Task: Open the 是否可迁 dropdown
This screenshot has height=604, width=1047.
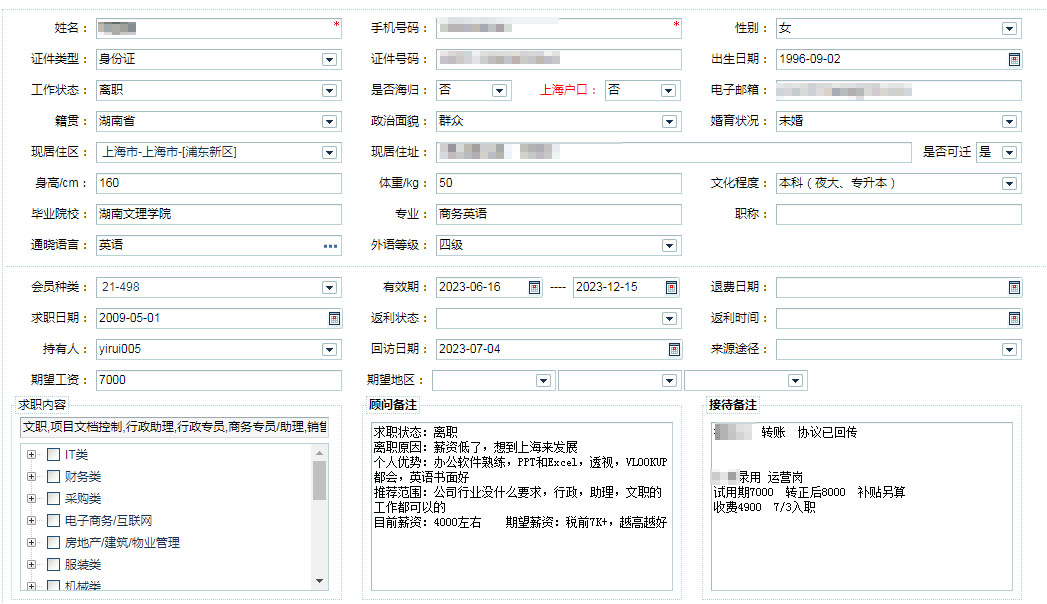Action: click(x=1009, y=152)
